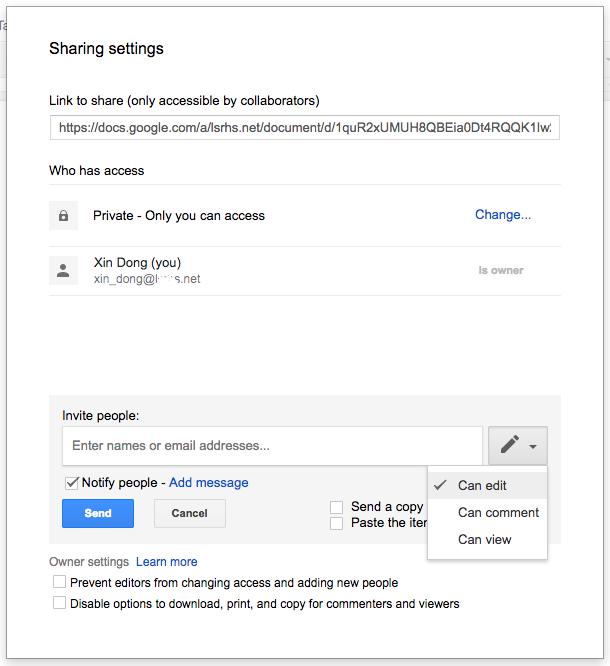This screenshot has height=666, width=610.
Task: Click the Is owner label for Xin Dong
Action: point(500,270)
